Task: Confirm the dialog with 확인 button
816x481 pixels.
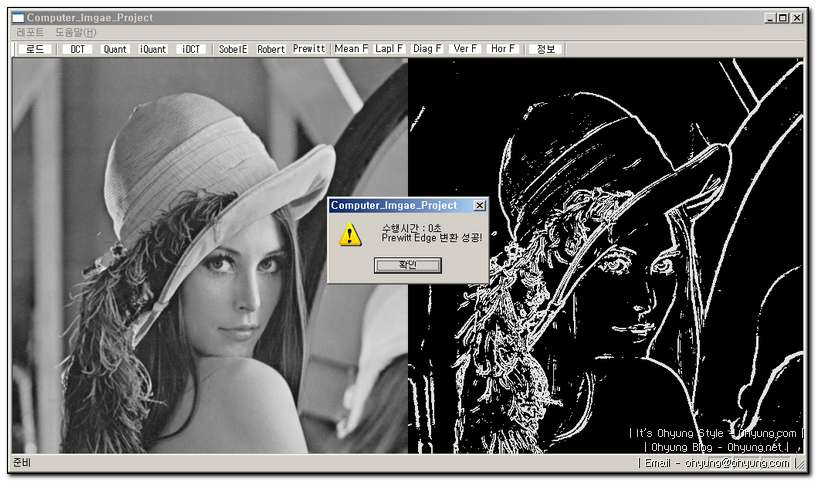Action: pos(408,265)
